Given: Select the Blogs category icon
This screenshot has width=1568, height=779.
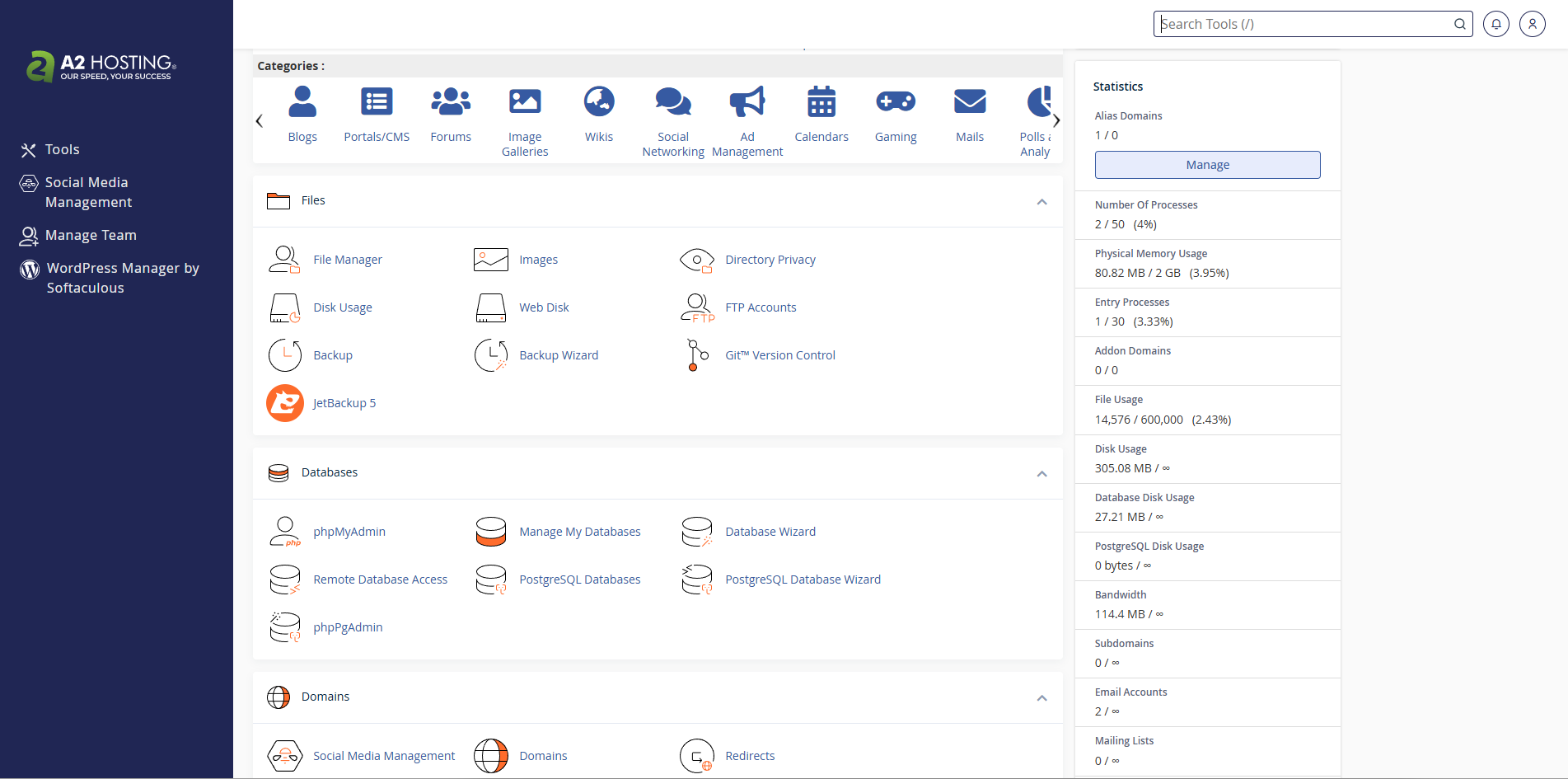Looking at the screenshot, I should 302,101.
